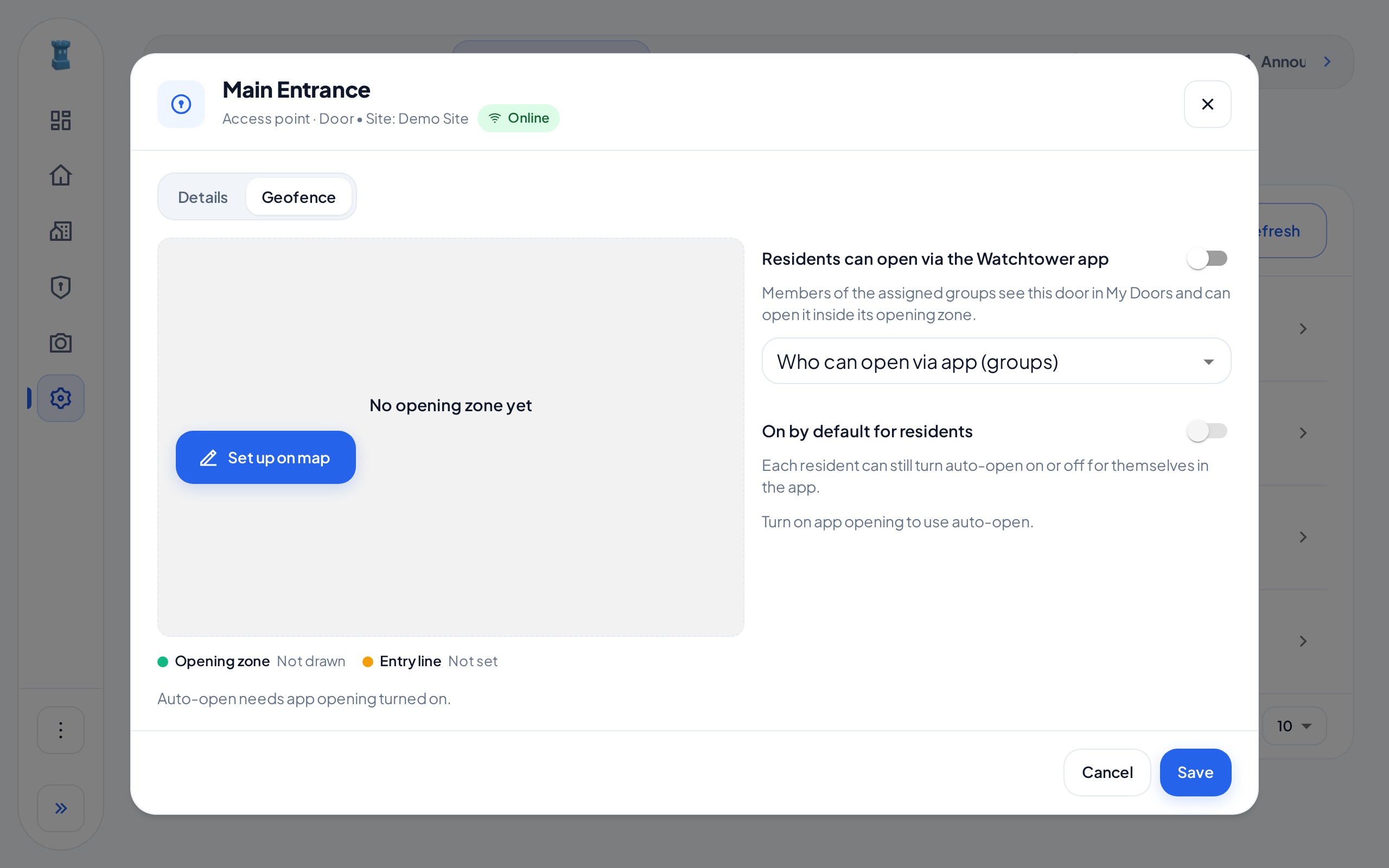1389x868 pixels.
Task: Open the three-dot more menu in sidebar
Action: pyautogui.click(x=60, y=730)
